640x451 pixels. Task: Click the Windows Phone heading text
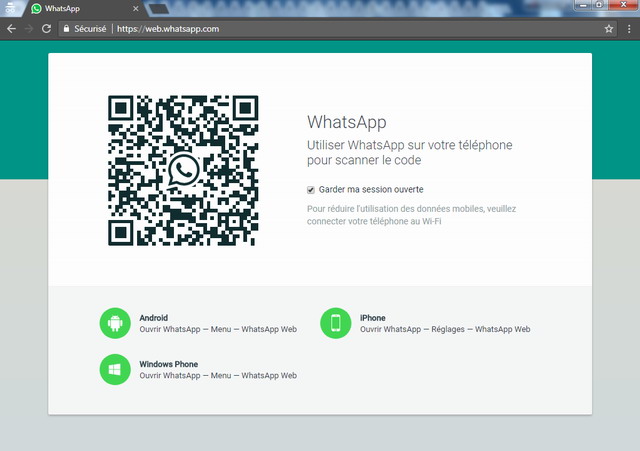[x=169, y=364]
